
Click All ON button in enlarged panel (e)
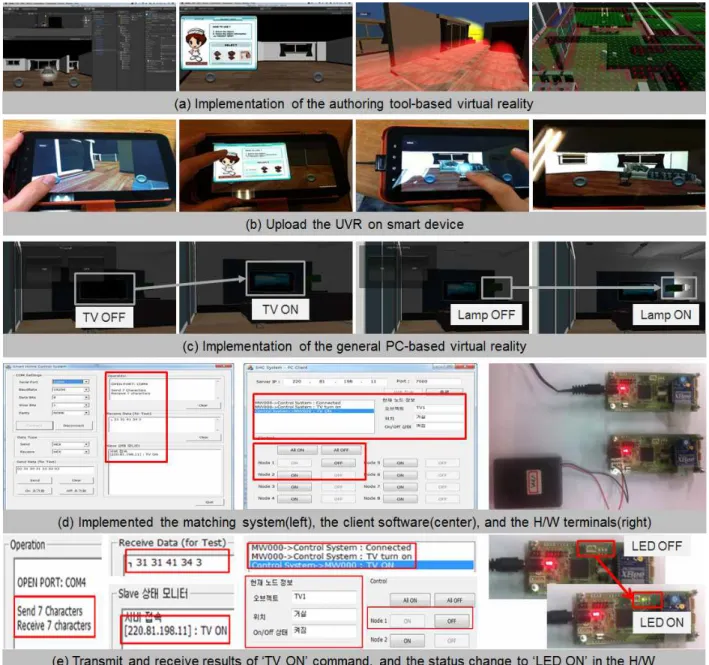pos(410,600)
